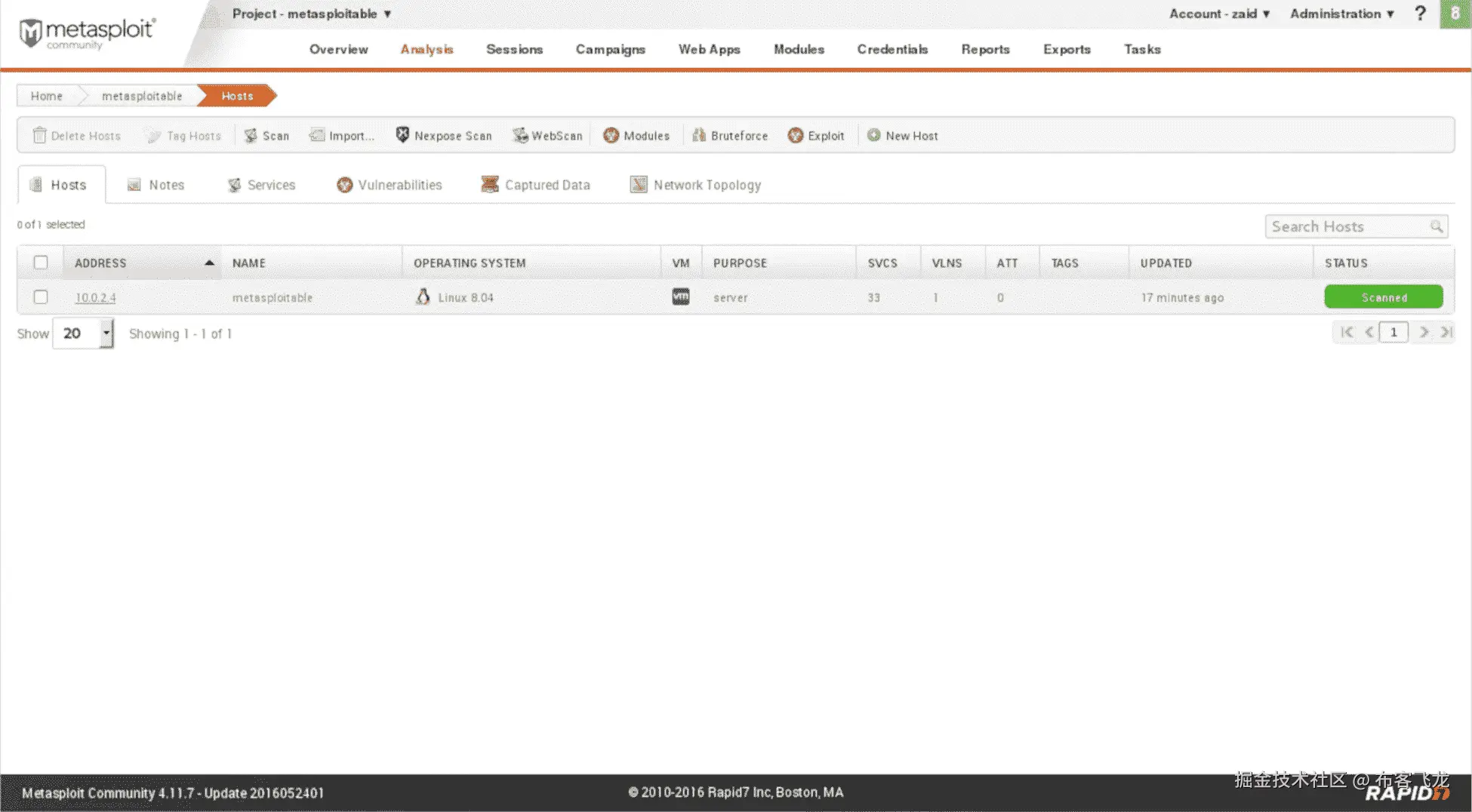Open the Credentials menu

coord(893,49)
